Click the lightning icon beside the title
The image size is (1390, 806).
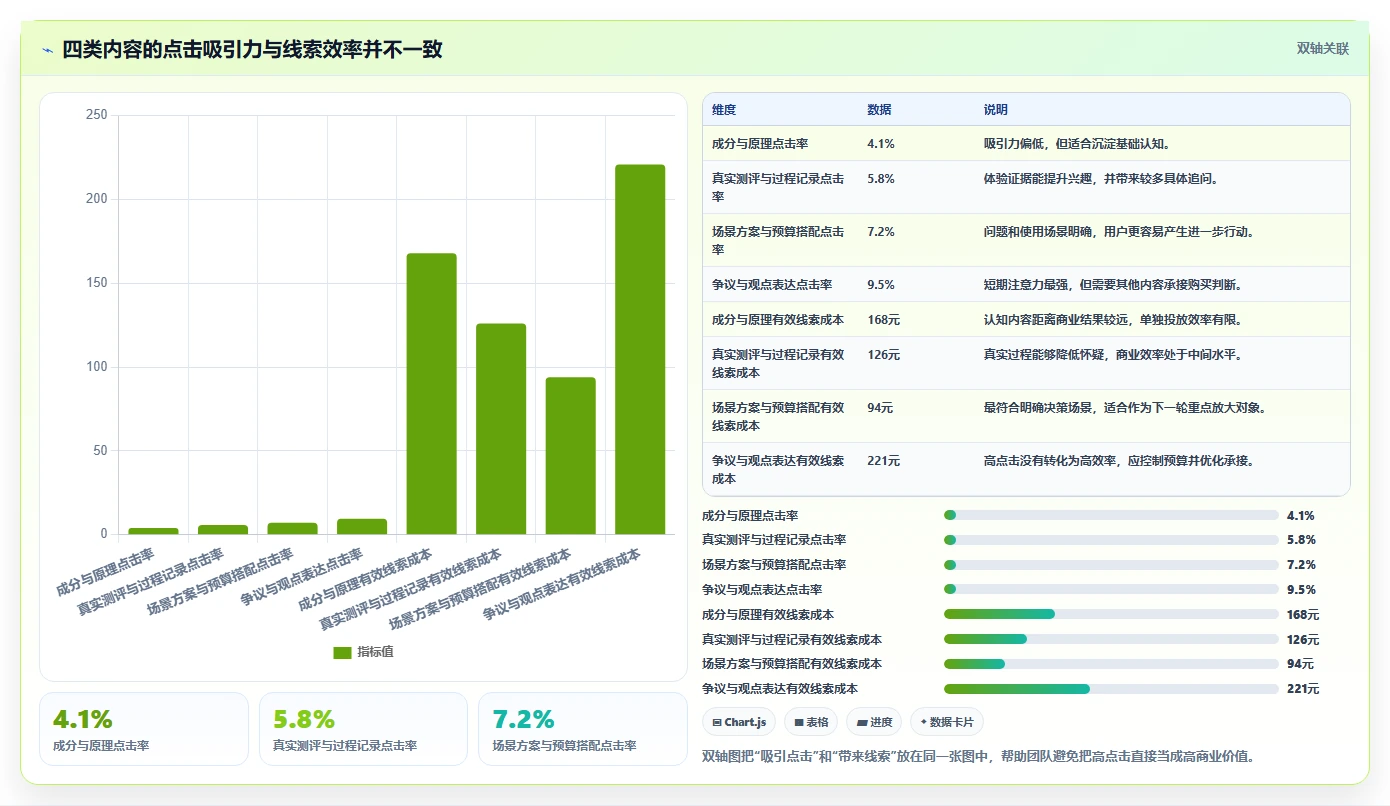[47, 50]
